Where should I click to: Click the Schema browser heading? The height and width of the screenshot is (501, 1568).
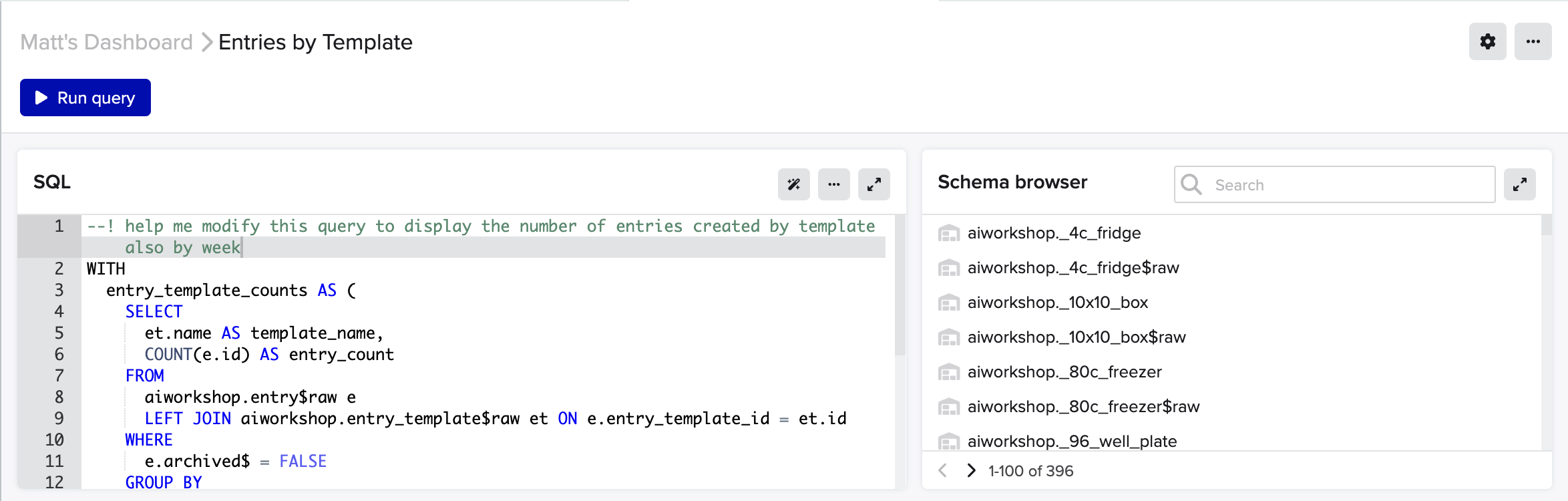(1012, 182)
